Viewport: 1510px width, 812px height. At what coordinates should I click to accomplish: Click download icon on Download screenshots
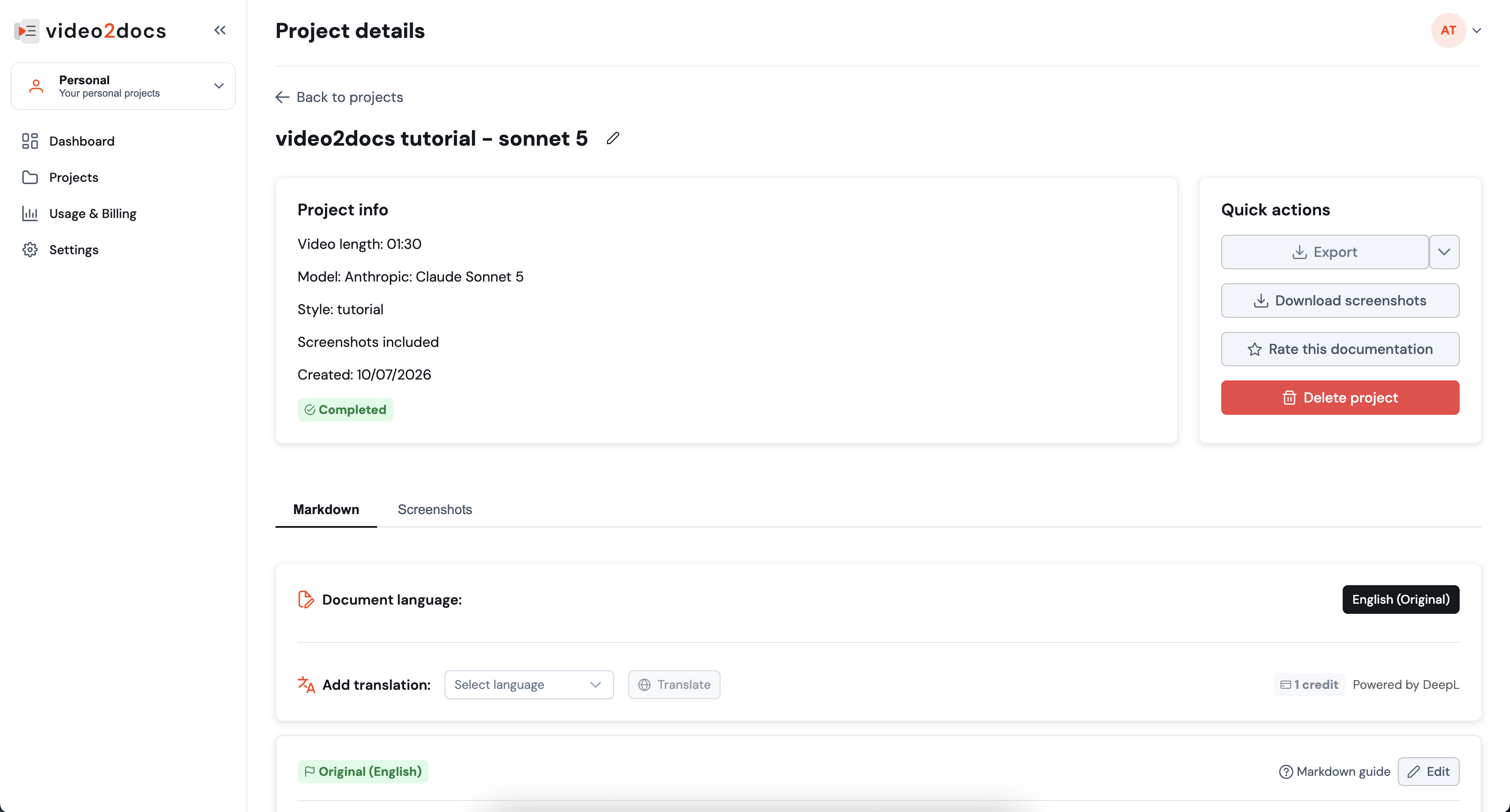(1261, 301)
